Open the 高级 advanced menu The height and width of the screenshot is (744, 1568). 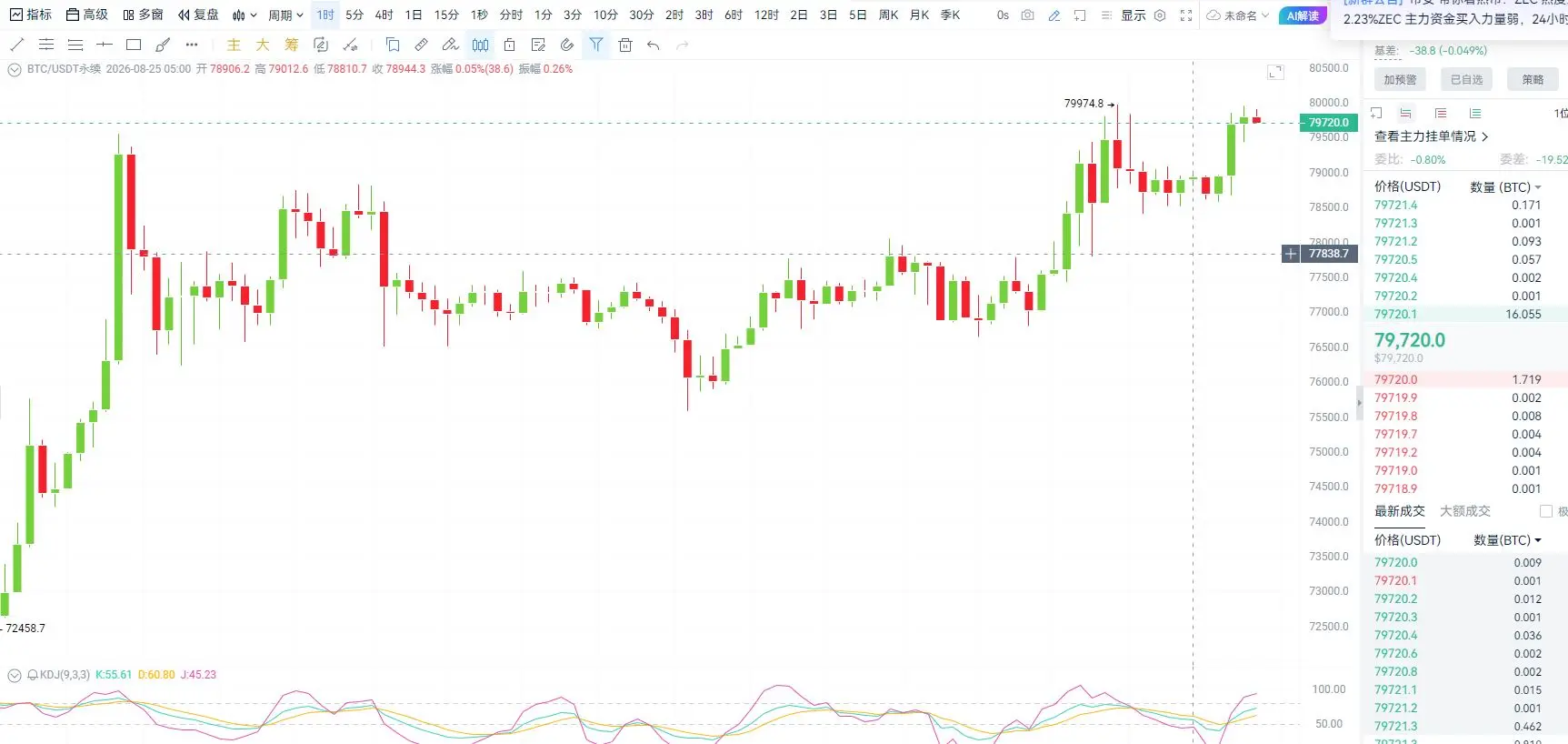click(x=87, y=15)
